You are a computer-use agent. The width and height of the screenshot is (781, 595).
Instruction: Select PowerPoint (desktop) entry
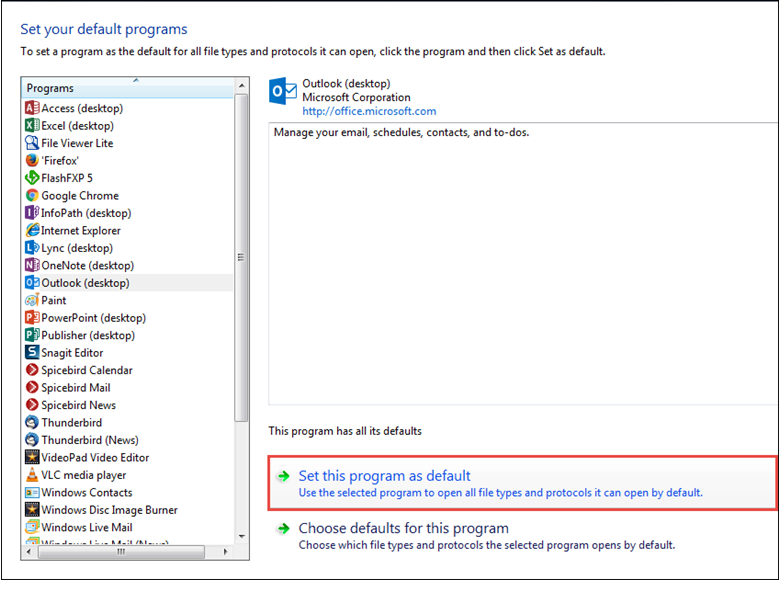pyautogui.click(x=94, y=317)
